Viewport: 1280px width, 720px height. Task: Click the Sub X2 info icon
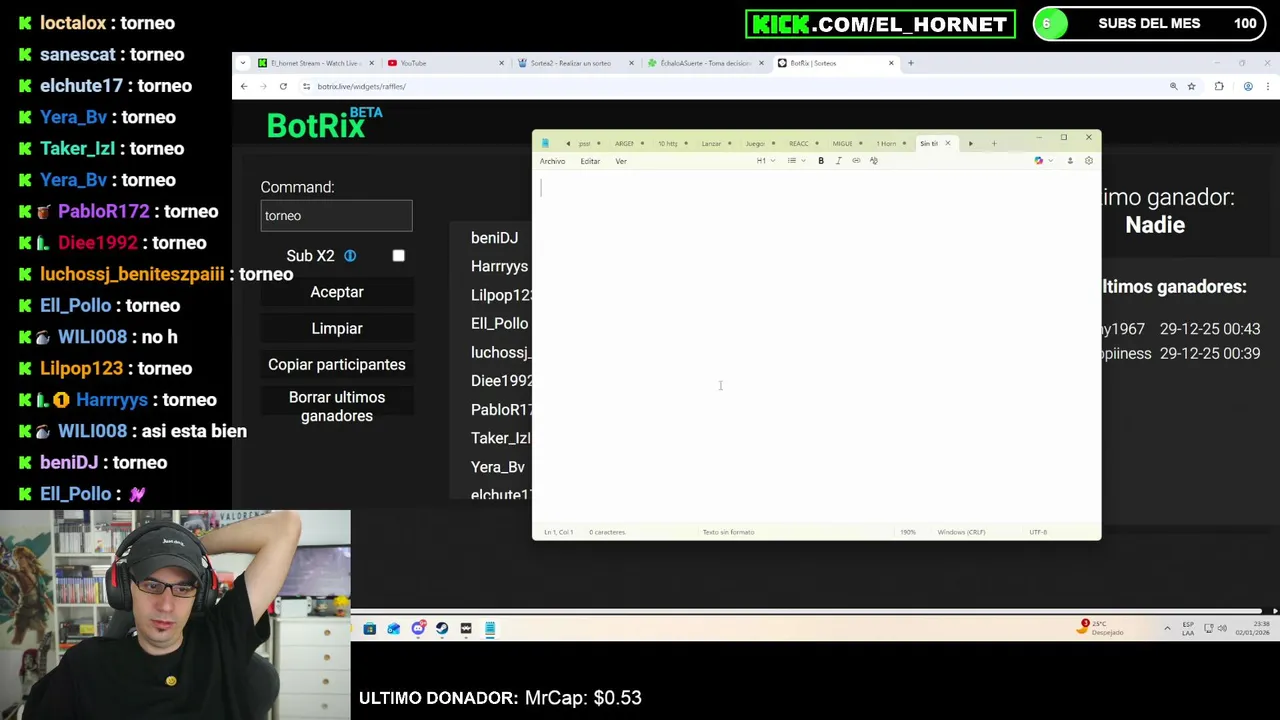click(350, 256)
